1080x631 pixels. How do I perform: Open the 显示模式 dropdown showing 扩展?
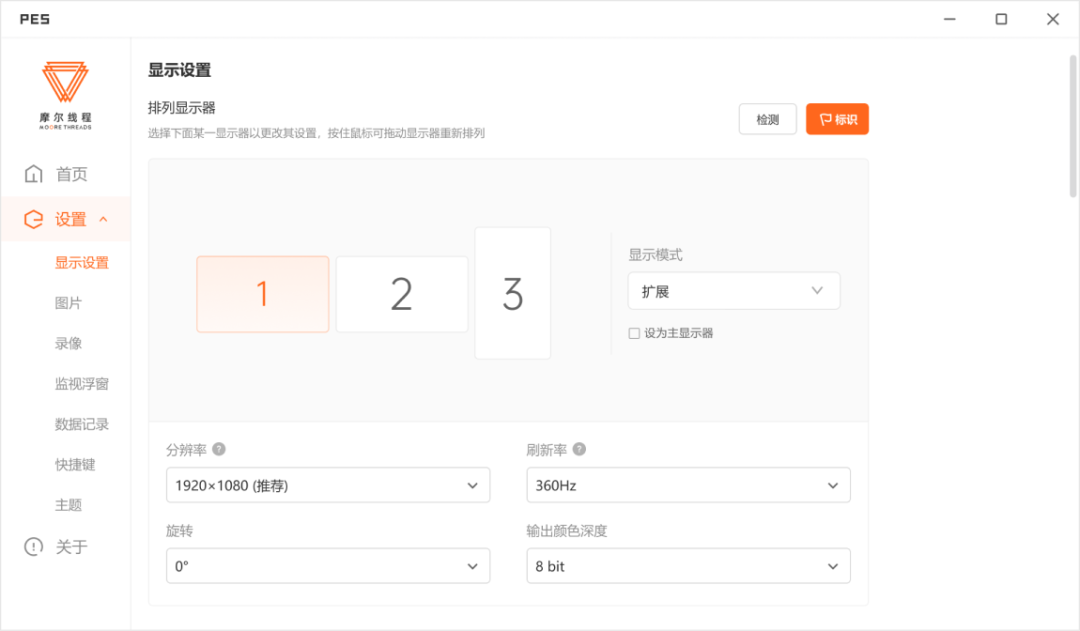coord(734,291)
